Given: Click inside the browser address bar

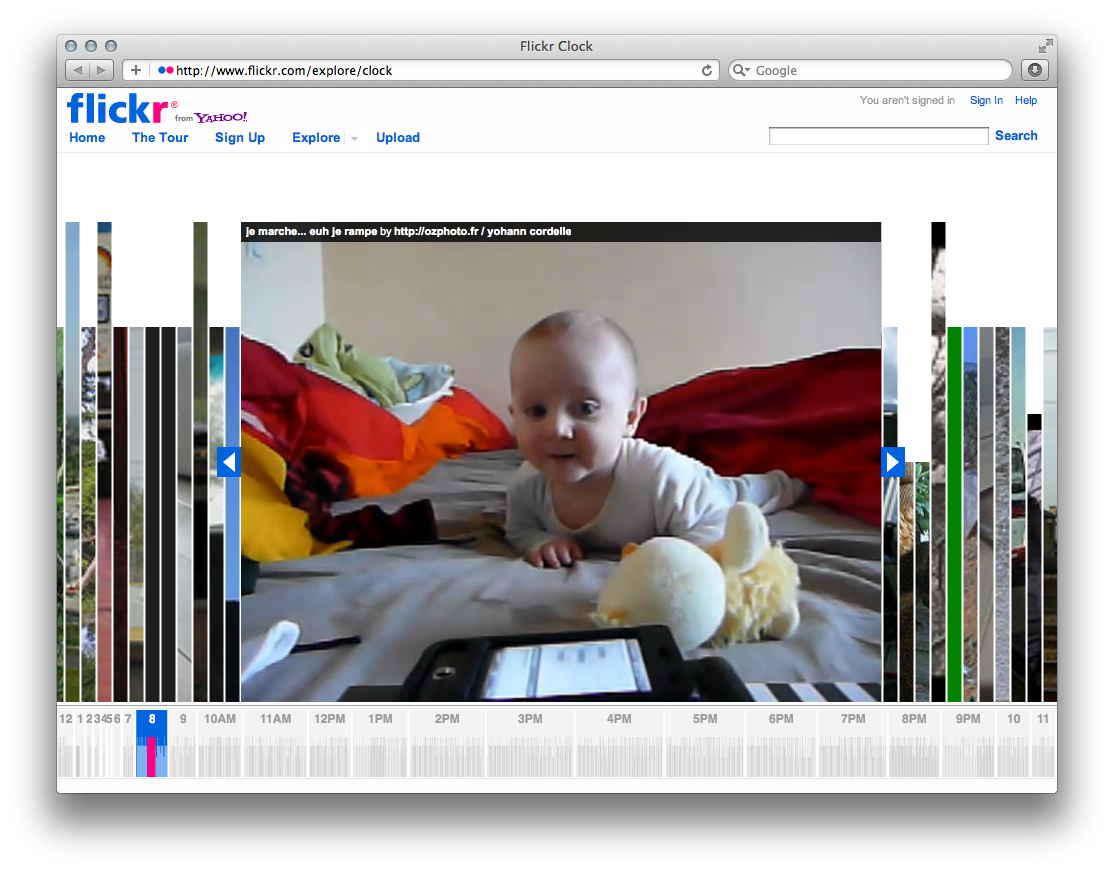Looking at the screenshot, I should (x=400, y=70).
